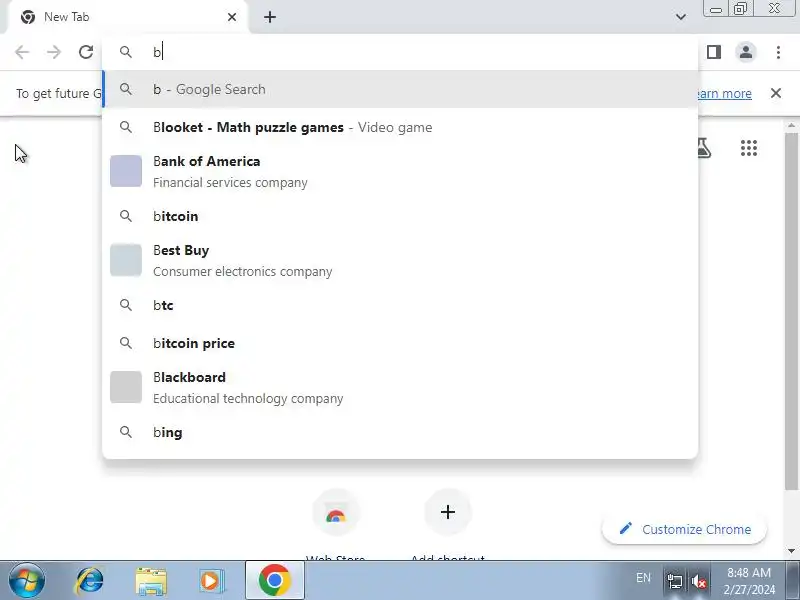
Task: Launch Internet Explorer from the taskbar
Action: [x=90, y=581]
